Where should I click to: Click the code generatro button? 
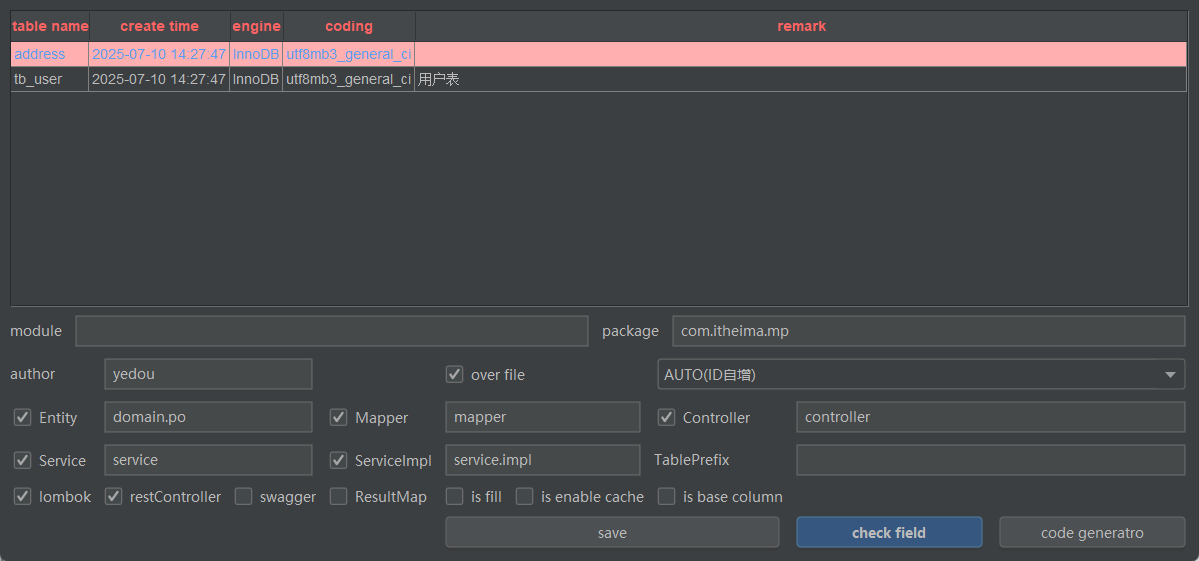click(x=1092, y=533)
